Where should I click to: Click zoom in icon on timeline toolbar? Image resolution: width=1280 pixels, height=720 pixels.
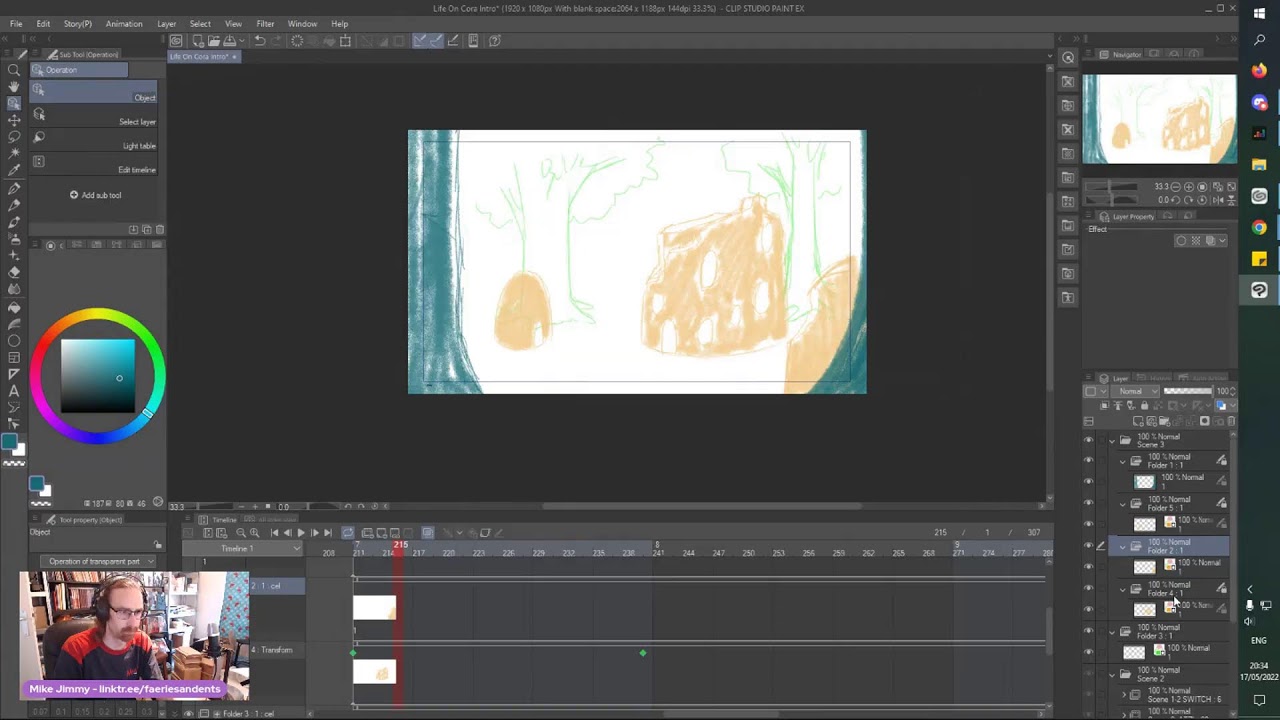255,533
